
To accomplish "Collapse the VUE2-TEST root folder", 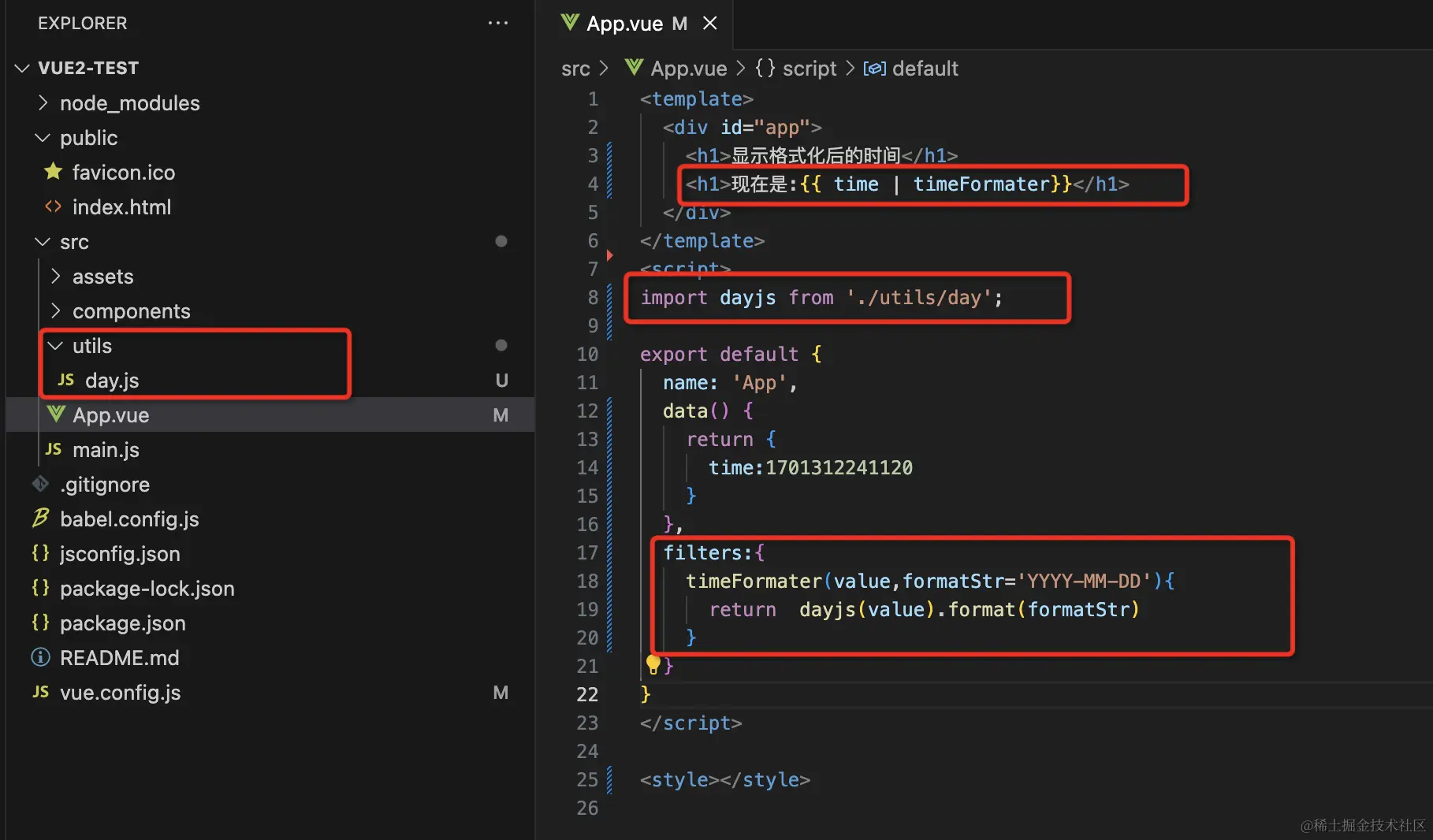I will point(22,69).
